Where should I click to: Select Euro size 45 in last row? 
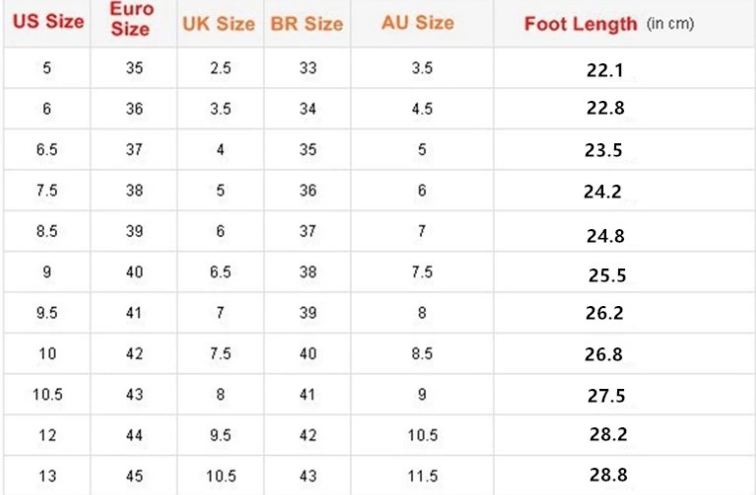click(135, 476)
